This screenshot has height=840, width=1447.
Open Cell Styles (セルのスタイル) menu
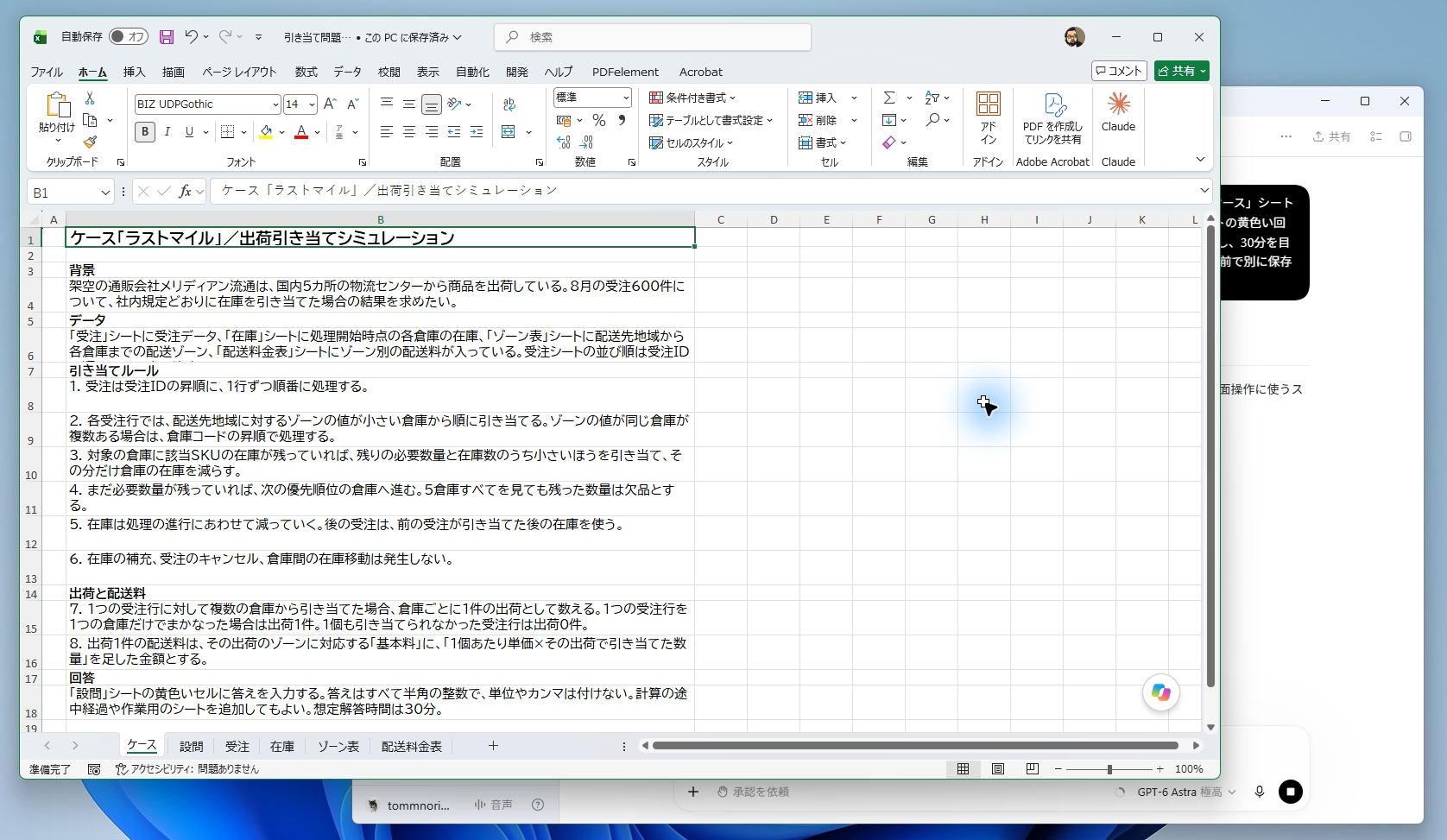coord(691,142)
